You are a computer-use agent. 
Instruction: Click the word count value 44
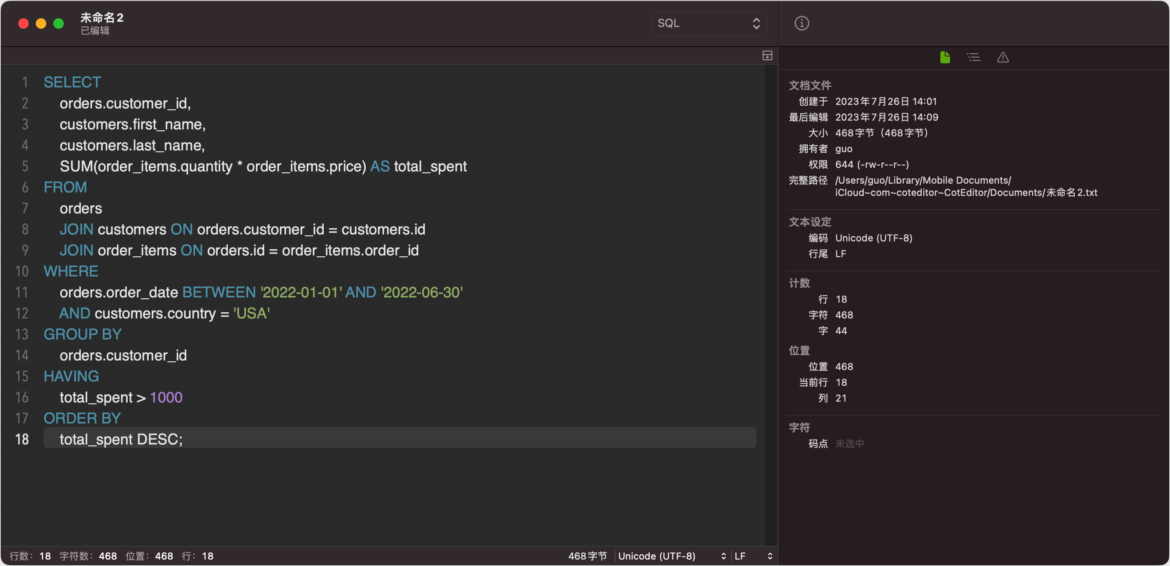pyautogui.click(x=841, y=331)
